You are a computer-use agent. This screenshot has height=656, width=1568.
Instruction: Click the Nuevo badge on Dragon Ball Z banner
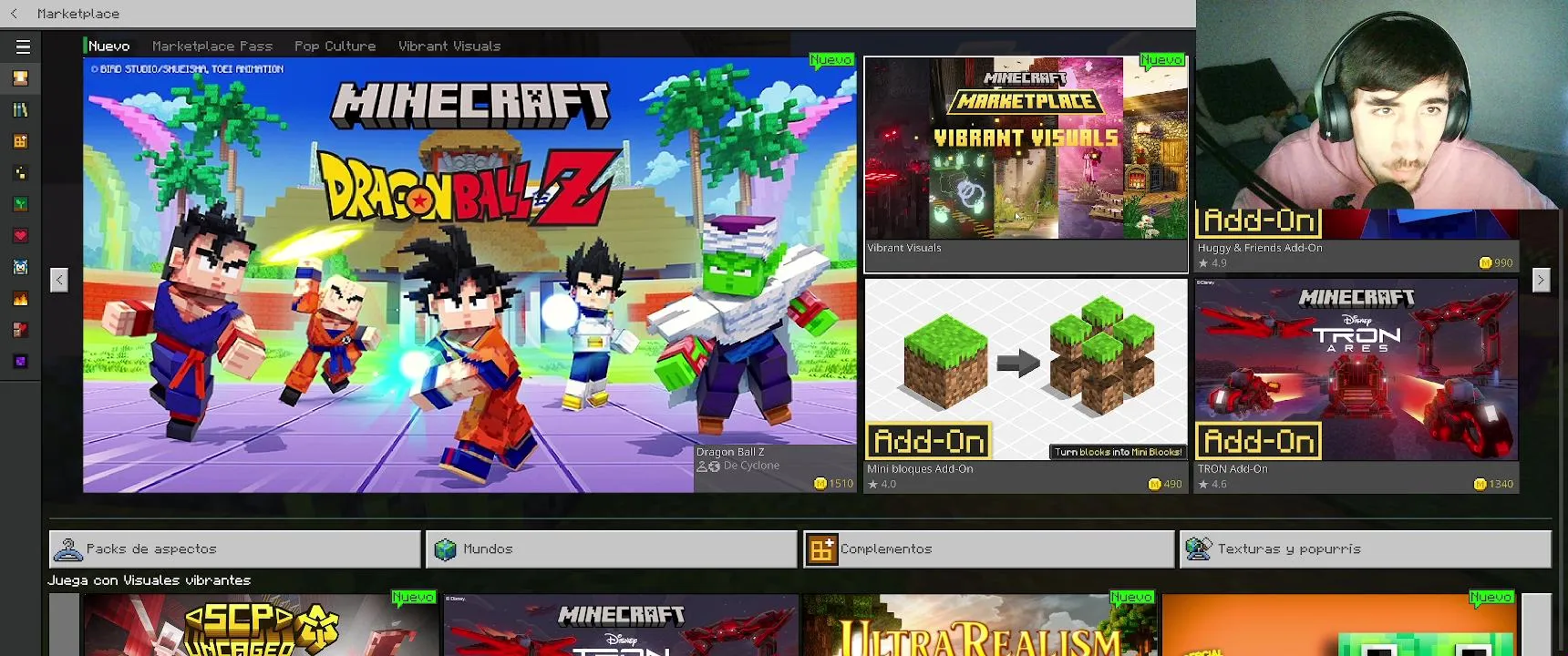coord(831,60)
